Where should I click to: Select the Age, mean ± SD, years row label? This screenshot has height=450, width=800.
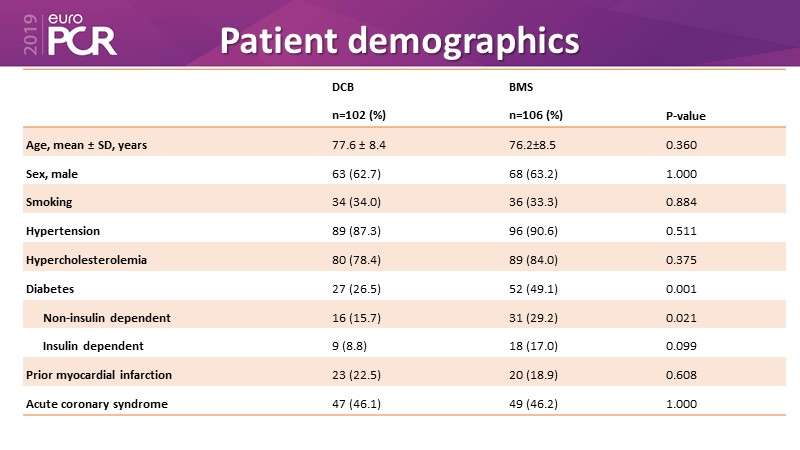[87, 145]
